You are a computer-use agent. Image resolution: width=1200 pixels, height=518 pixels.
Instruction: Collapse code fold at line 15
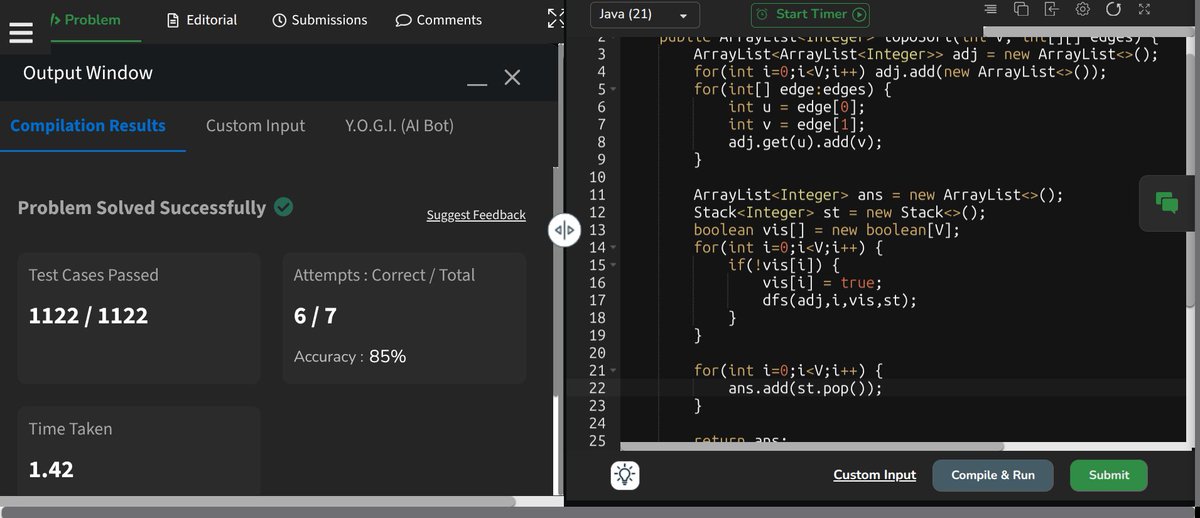[x=613, y=265]
